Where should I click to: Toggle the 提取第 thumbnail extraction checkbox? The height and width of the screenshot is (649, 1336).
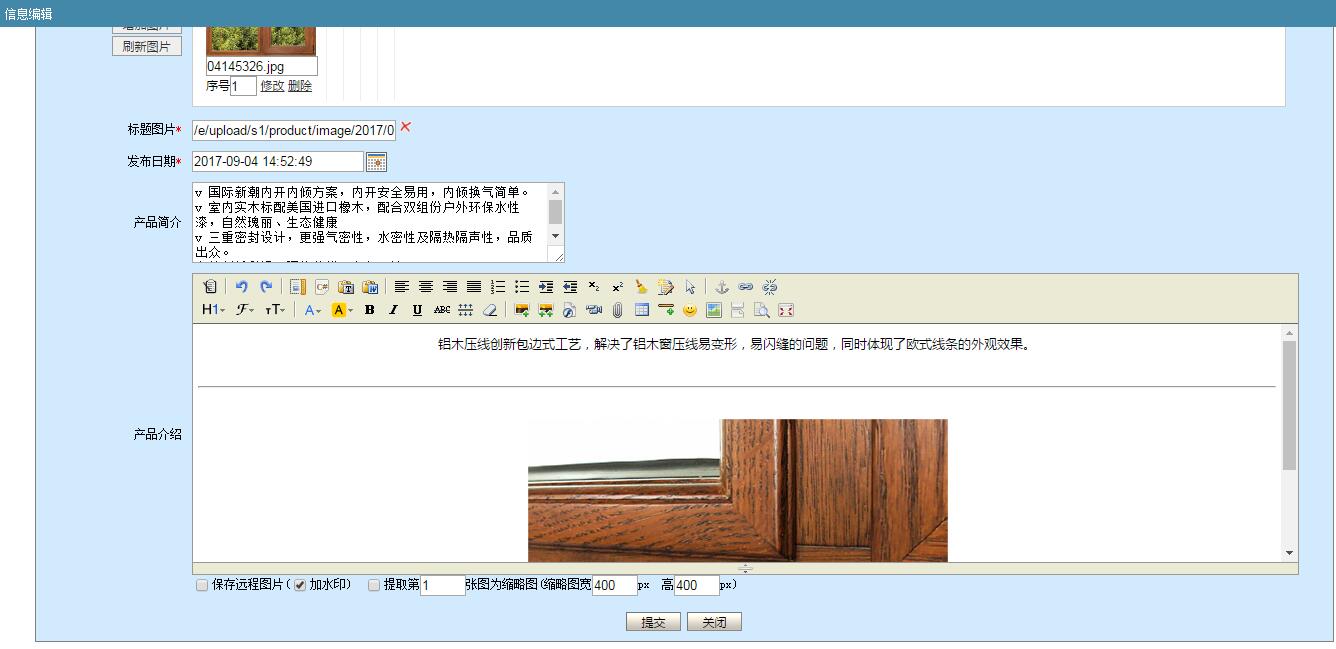coord(374,585)
